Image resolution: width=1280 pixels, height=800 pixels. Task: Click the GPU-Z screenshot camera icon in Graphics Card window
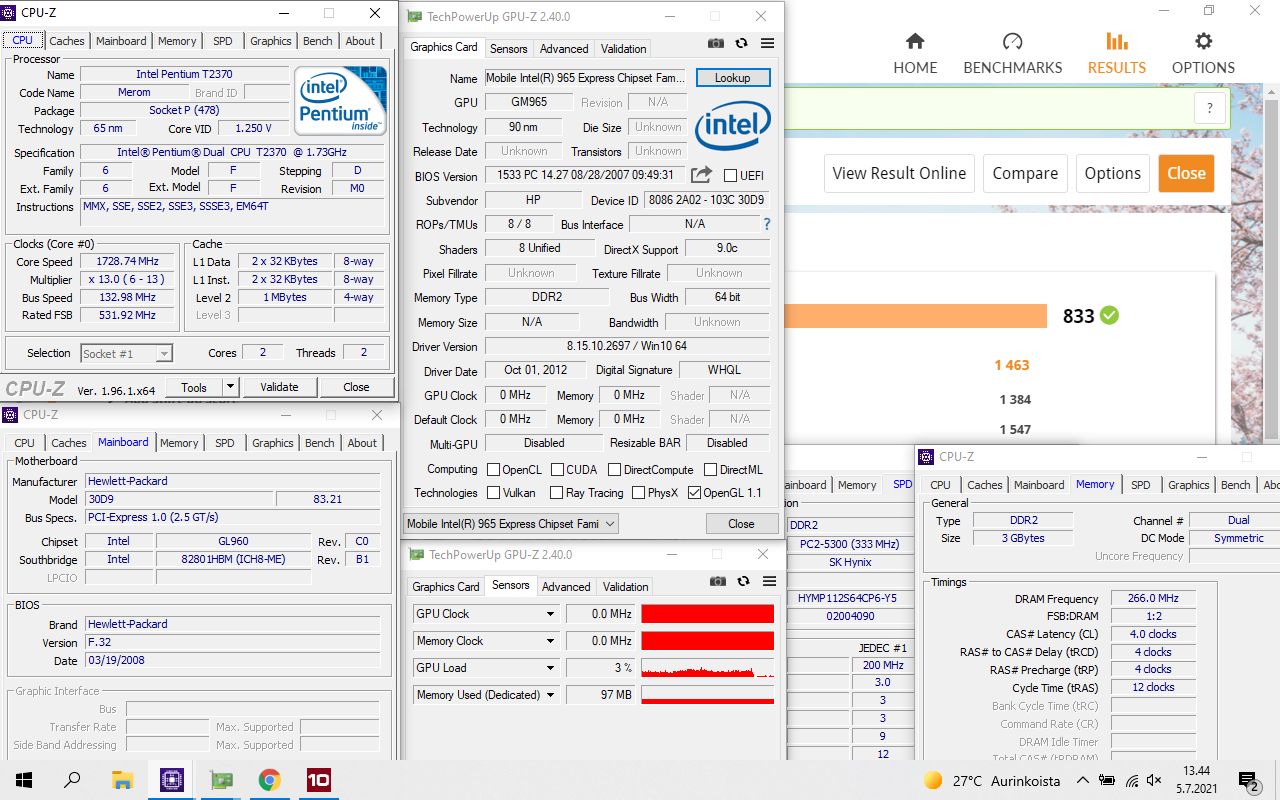click(x=716, y=43)
